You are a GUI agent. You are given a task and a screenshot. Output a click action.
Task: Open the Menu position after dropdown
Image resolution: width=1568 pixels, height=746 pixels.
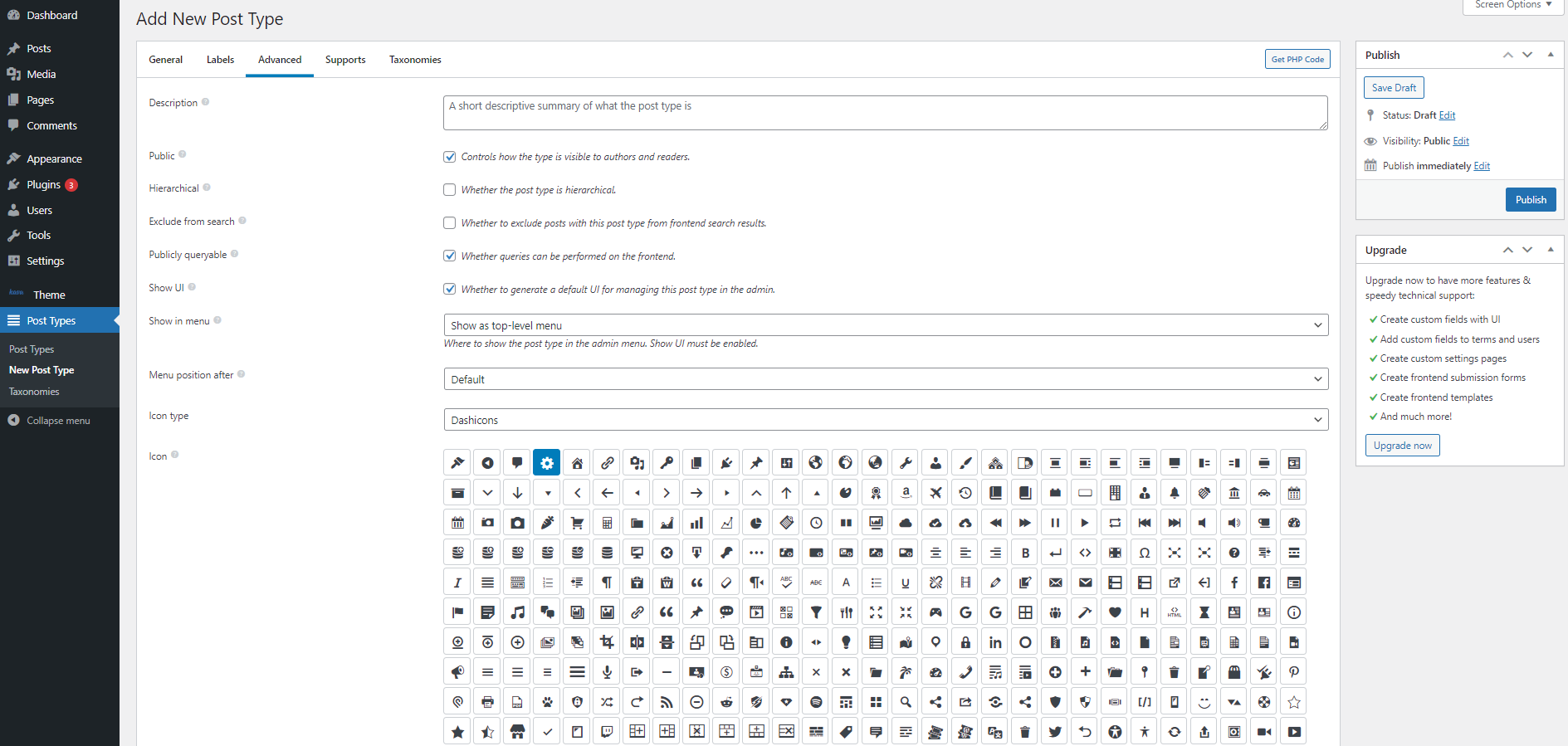pos(886,379)
